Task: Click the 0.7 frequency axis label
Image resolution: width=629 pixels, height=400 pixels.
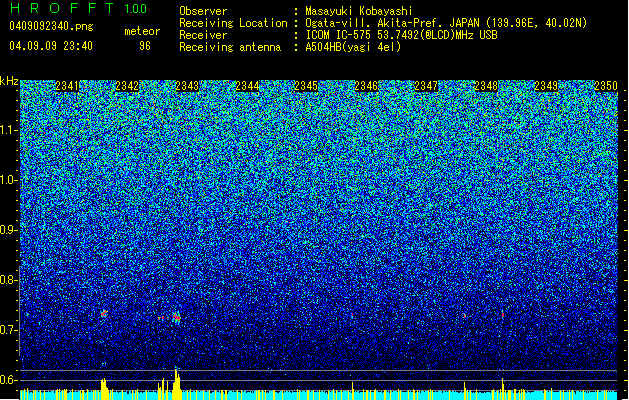Action: 9,330
